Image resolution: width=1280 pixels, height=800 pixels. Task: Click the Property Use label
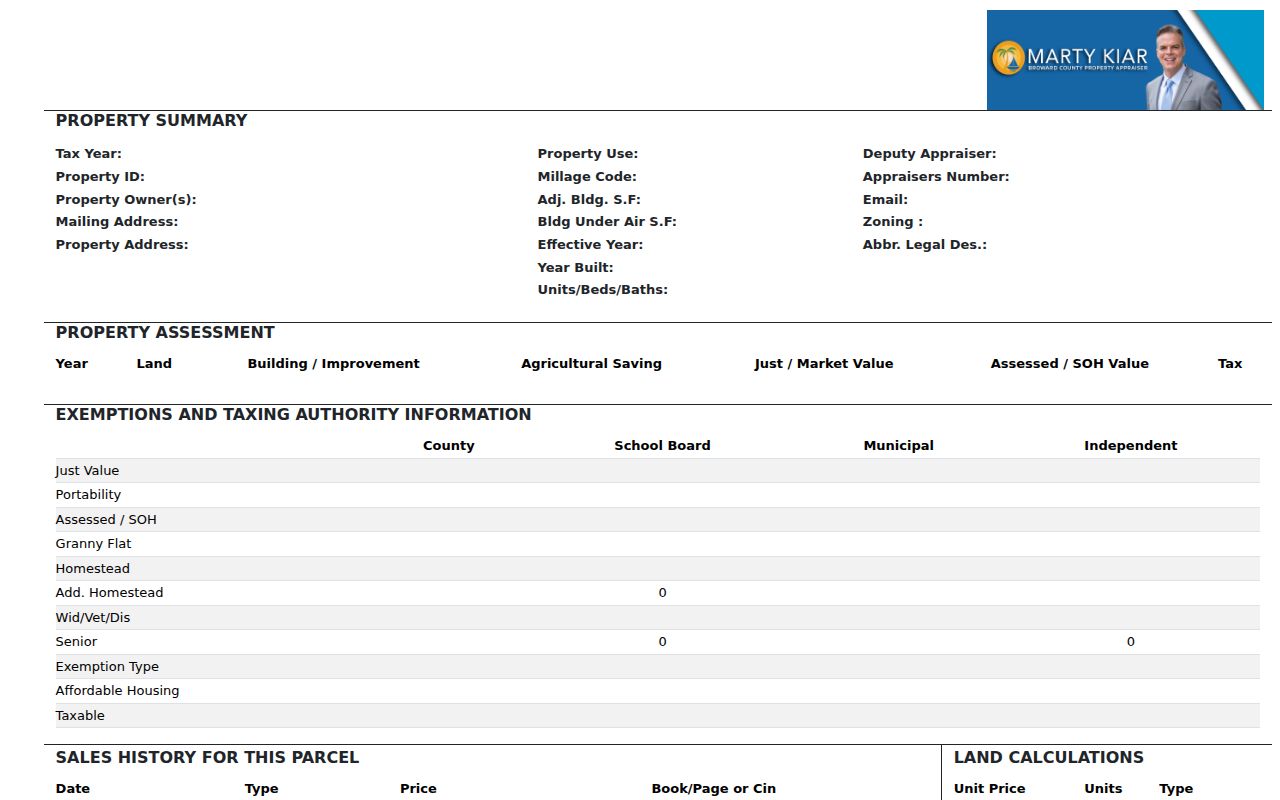click(x=588, y=154)
